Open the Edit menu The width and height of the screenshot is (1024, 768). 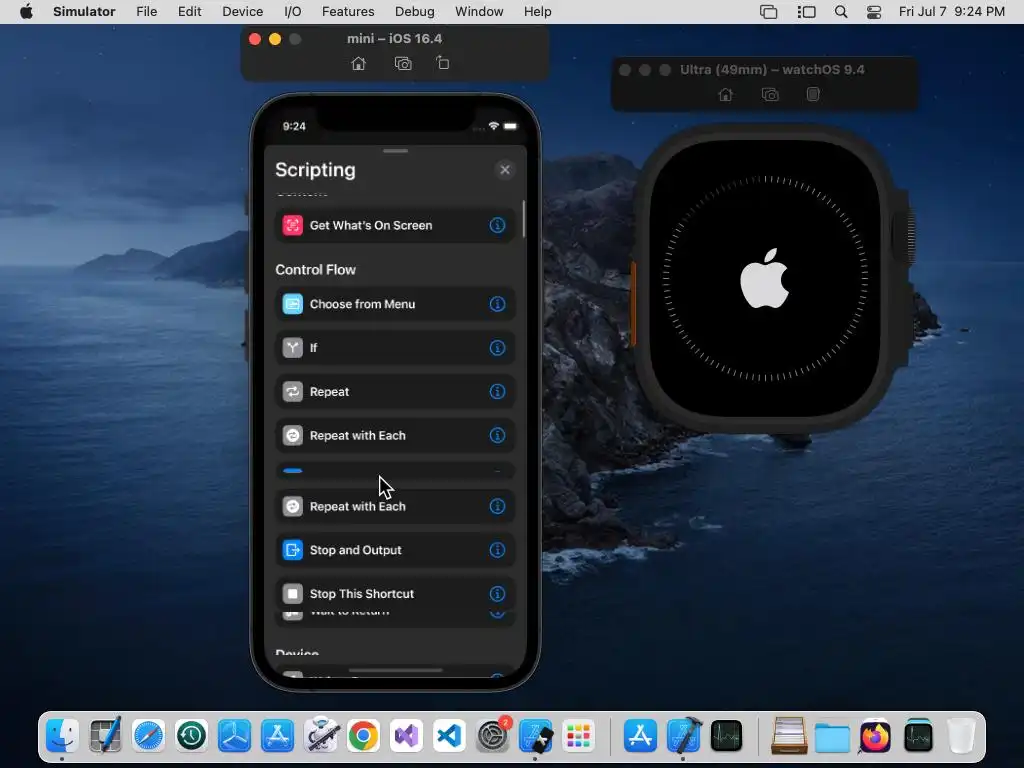click(x=189, y=12)
